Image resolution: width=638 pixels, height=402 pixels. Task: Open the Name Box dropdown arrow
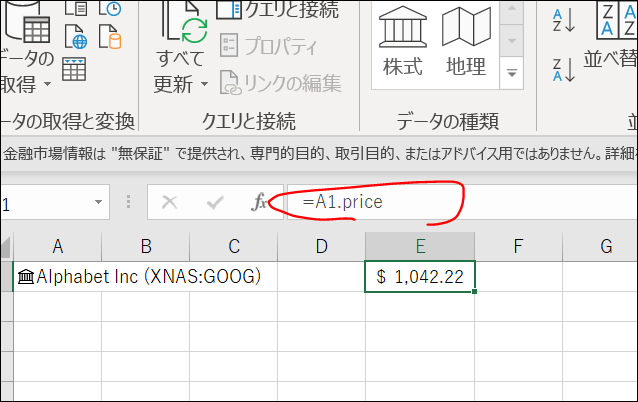pos(98,202)
